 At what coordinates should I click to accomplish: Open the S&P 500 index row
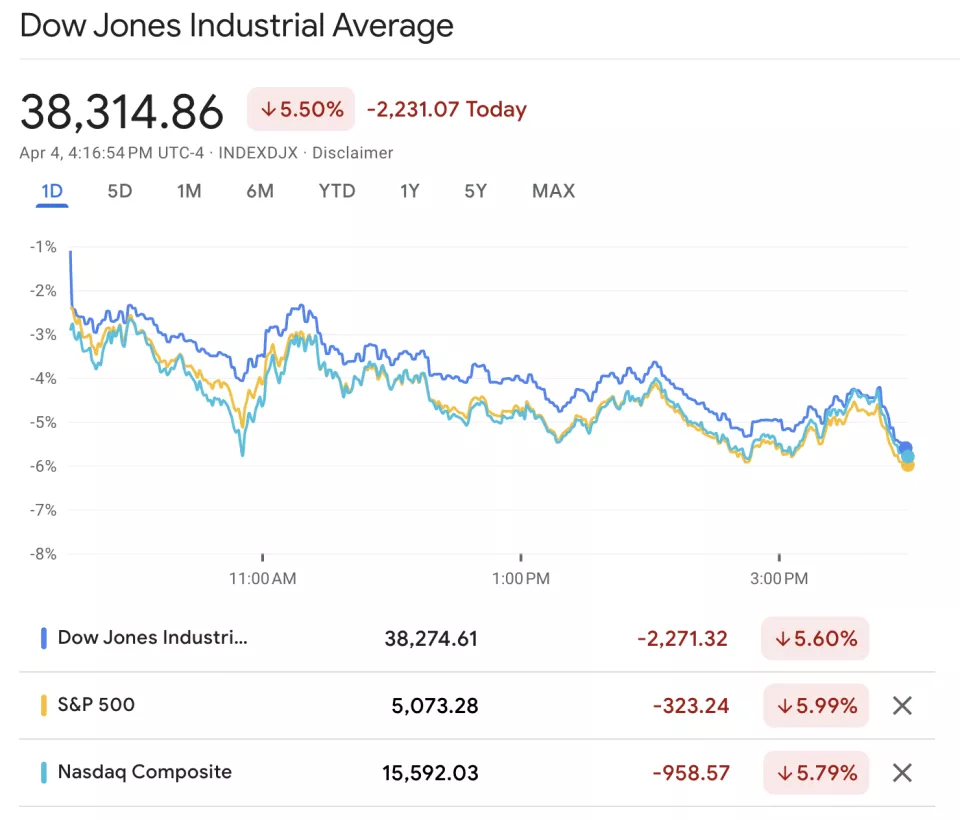tap(96, 705)
